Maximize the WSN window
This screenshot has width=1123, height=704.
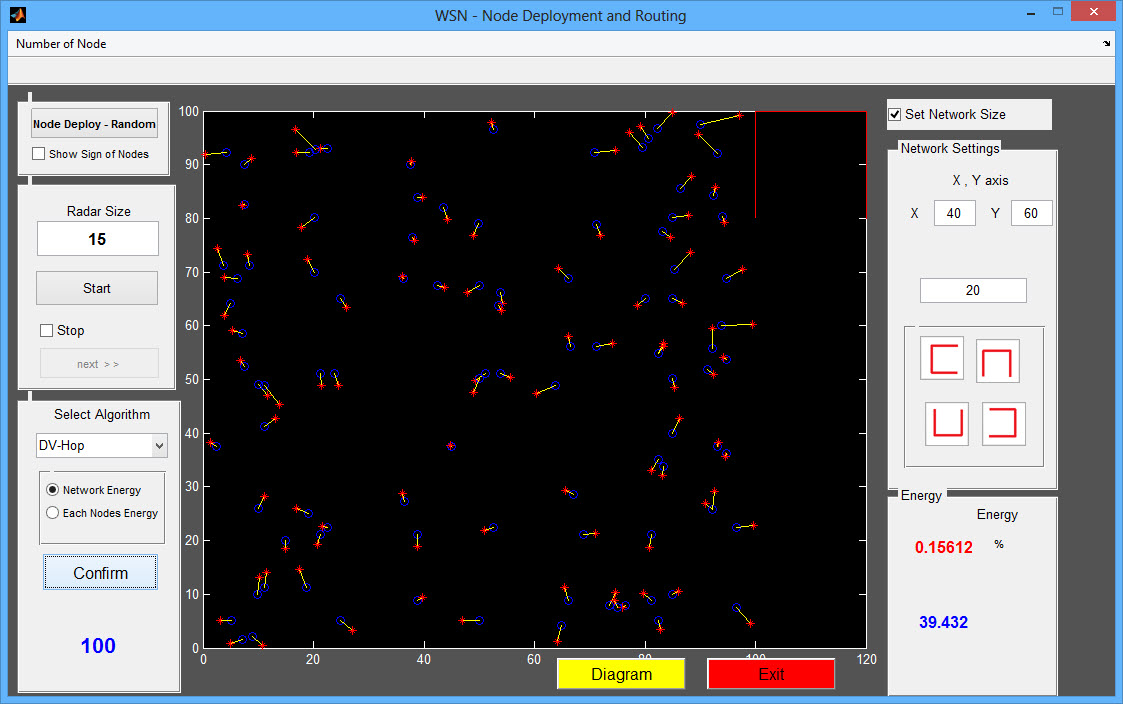(1058, 11)
